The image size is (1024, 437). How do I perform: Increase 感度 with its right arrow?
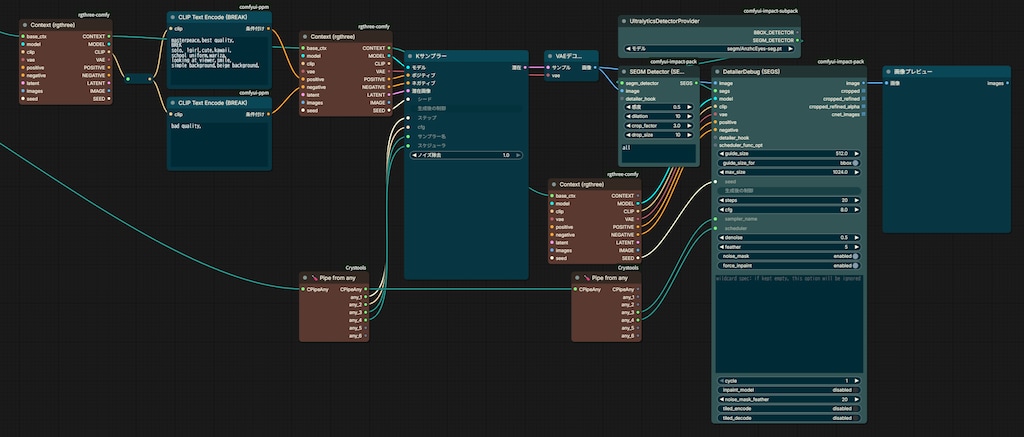point(689,106)
